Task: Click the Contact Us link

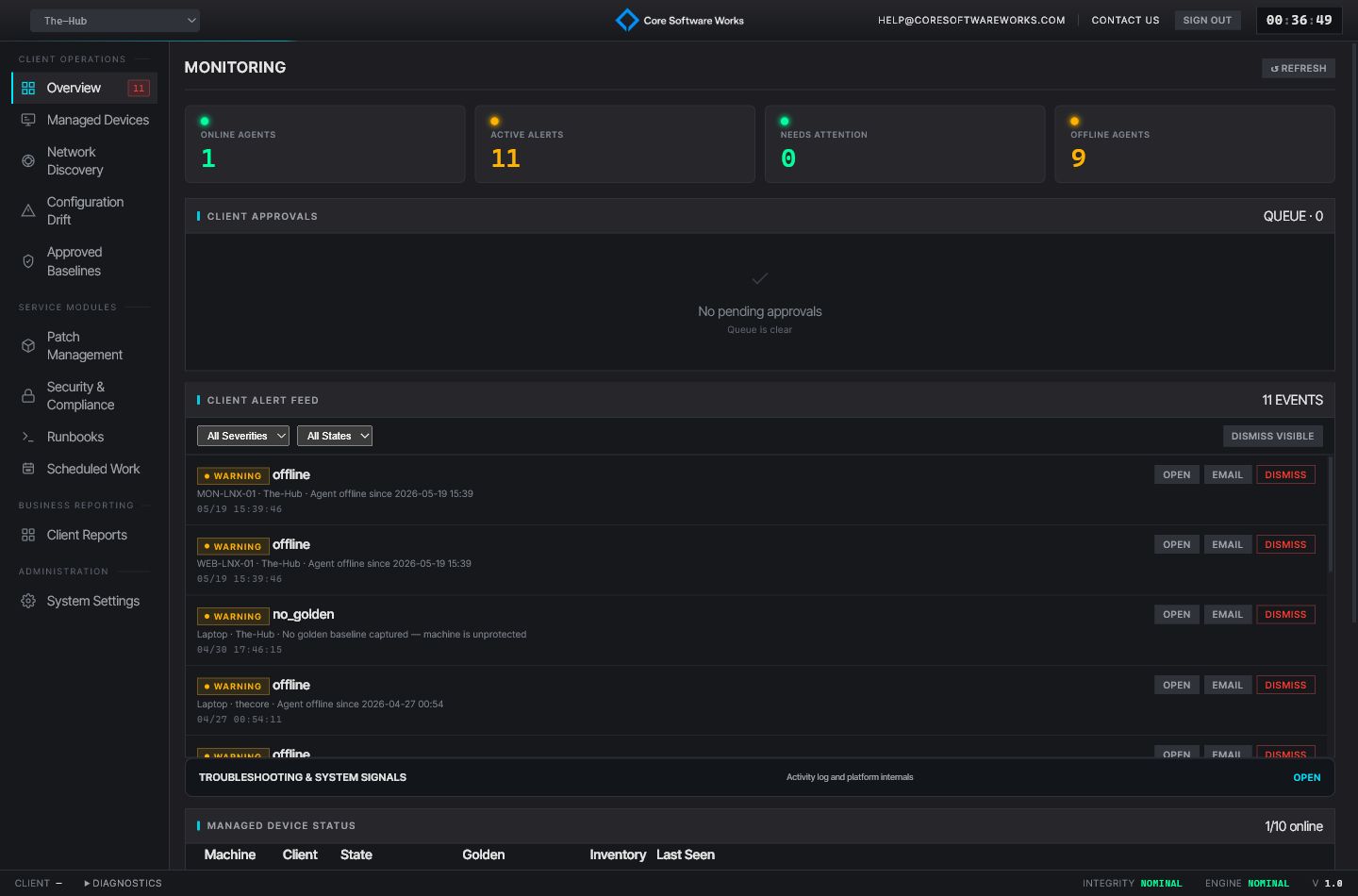Action: 1125,20
